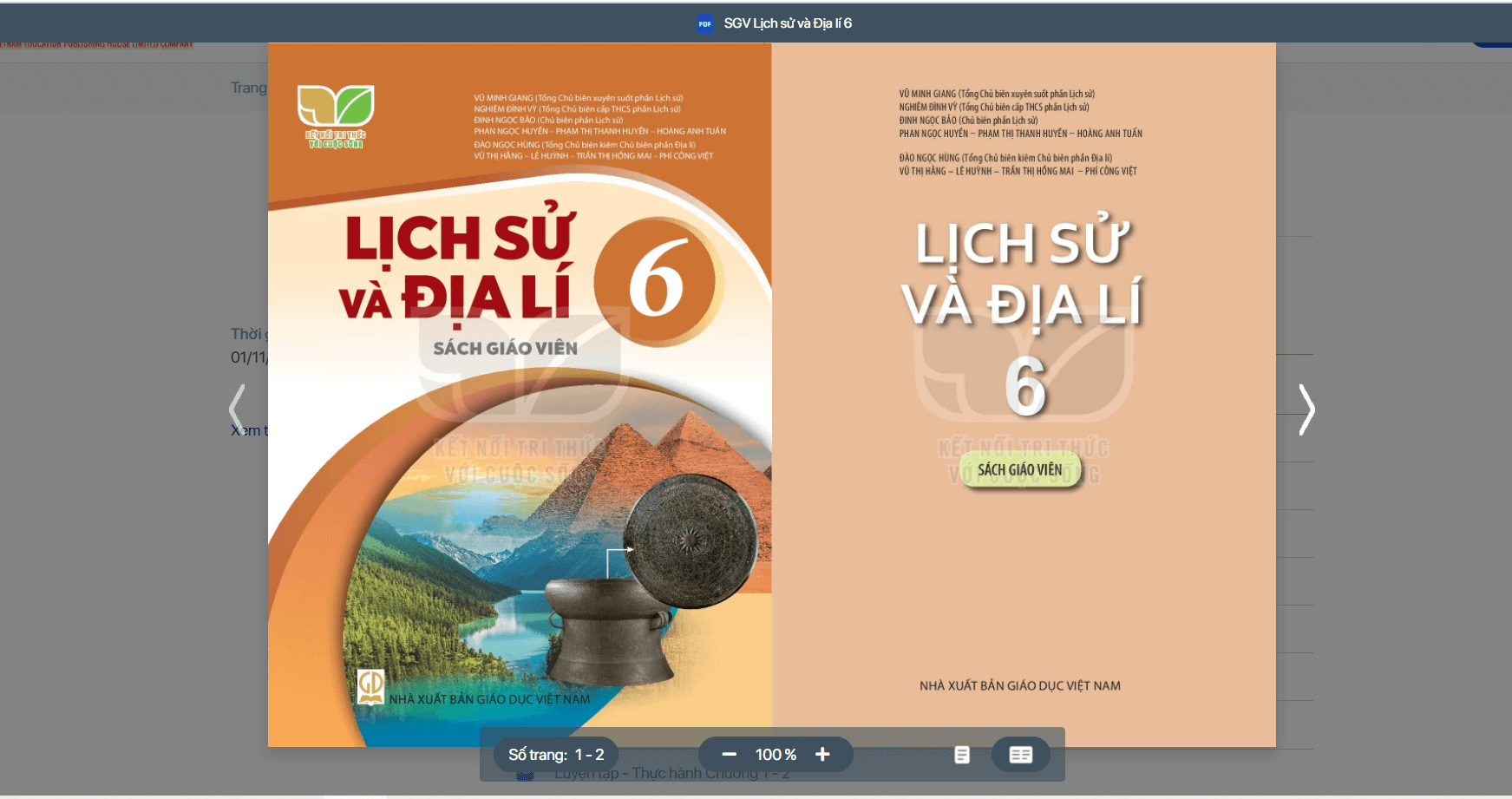This screenshot has height=799, width=1512.
Task: Switch to two-page spread view
Action: [1021, 755]
